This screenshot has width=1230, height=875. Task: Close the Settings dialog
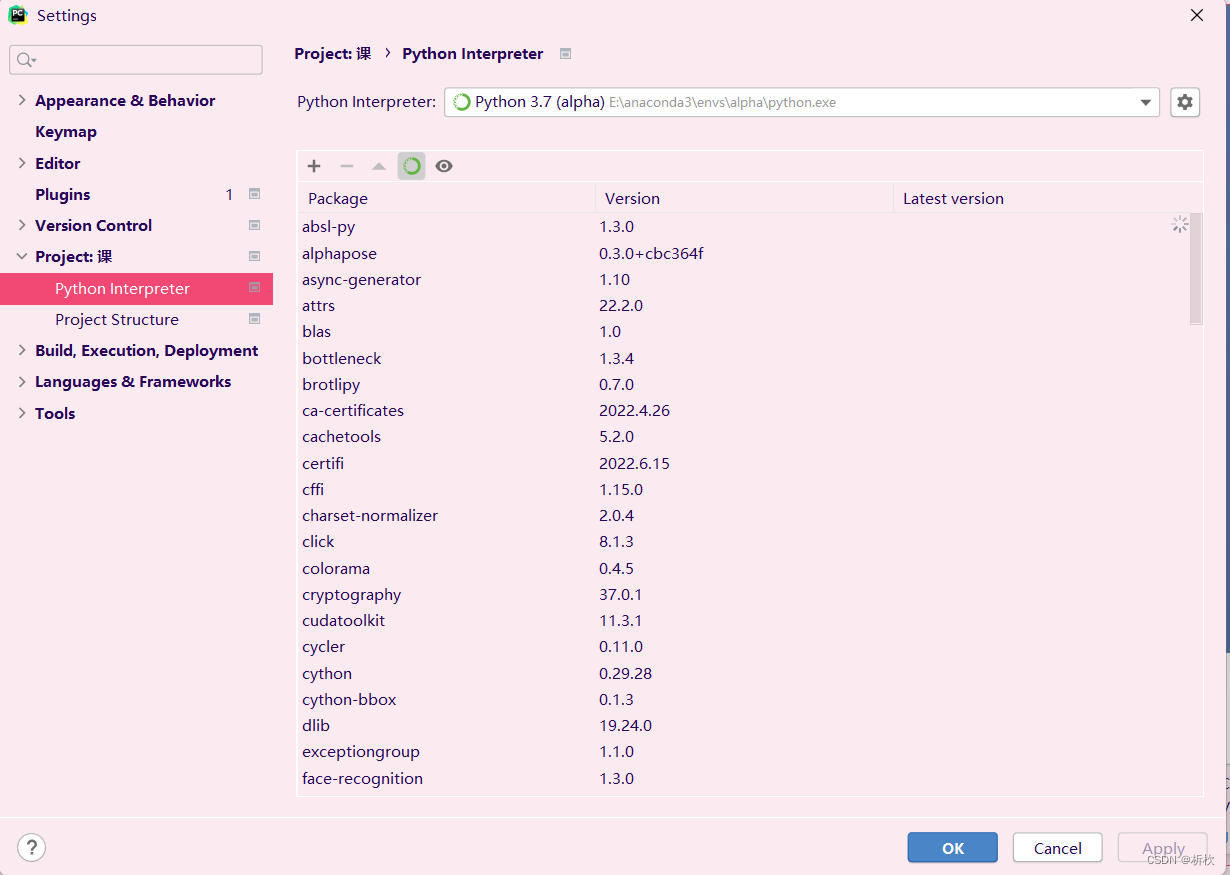tap(1196, 15)
